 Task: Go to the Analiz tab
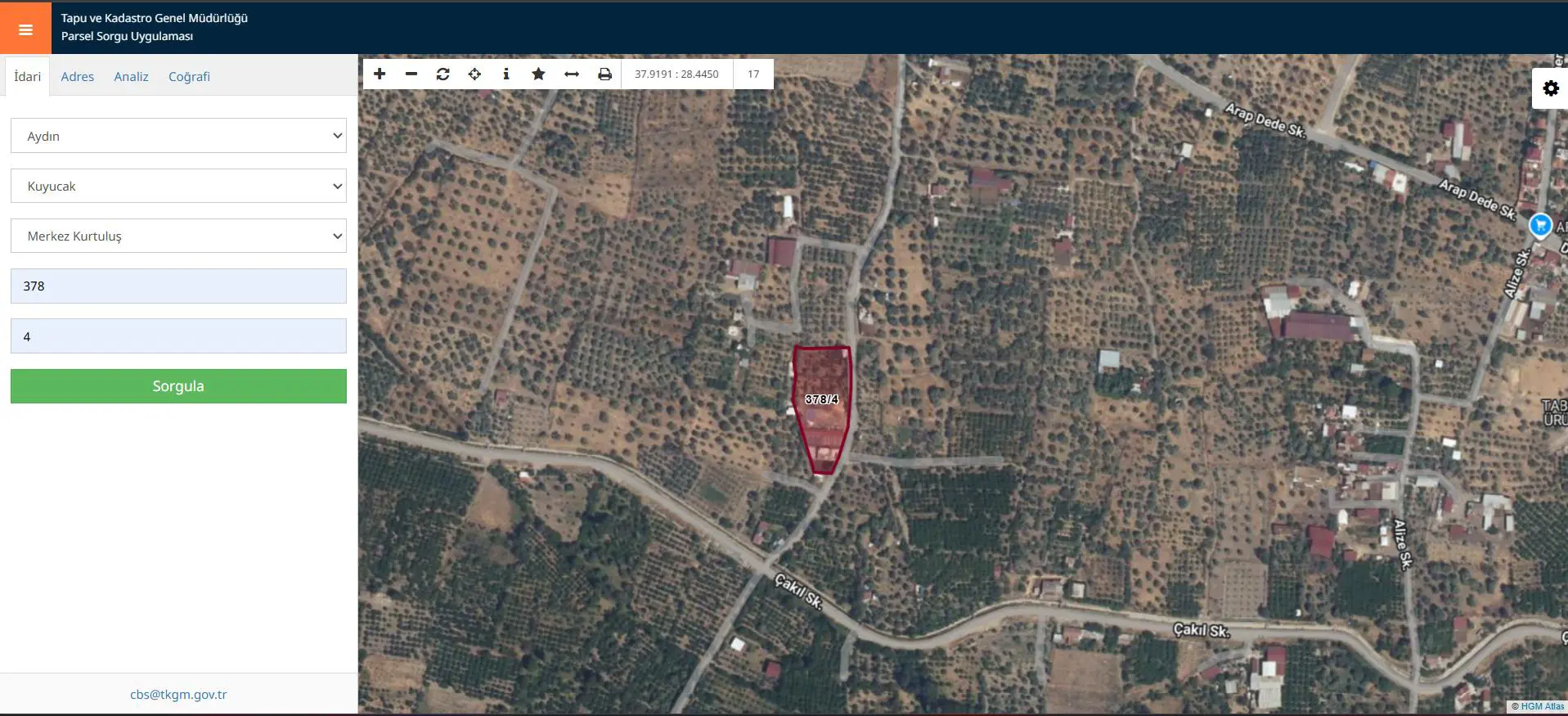[x=132, y=76]
